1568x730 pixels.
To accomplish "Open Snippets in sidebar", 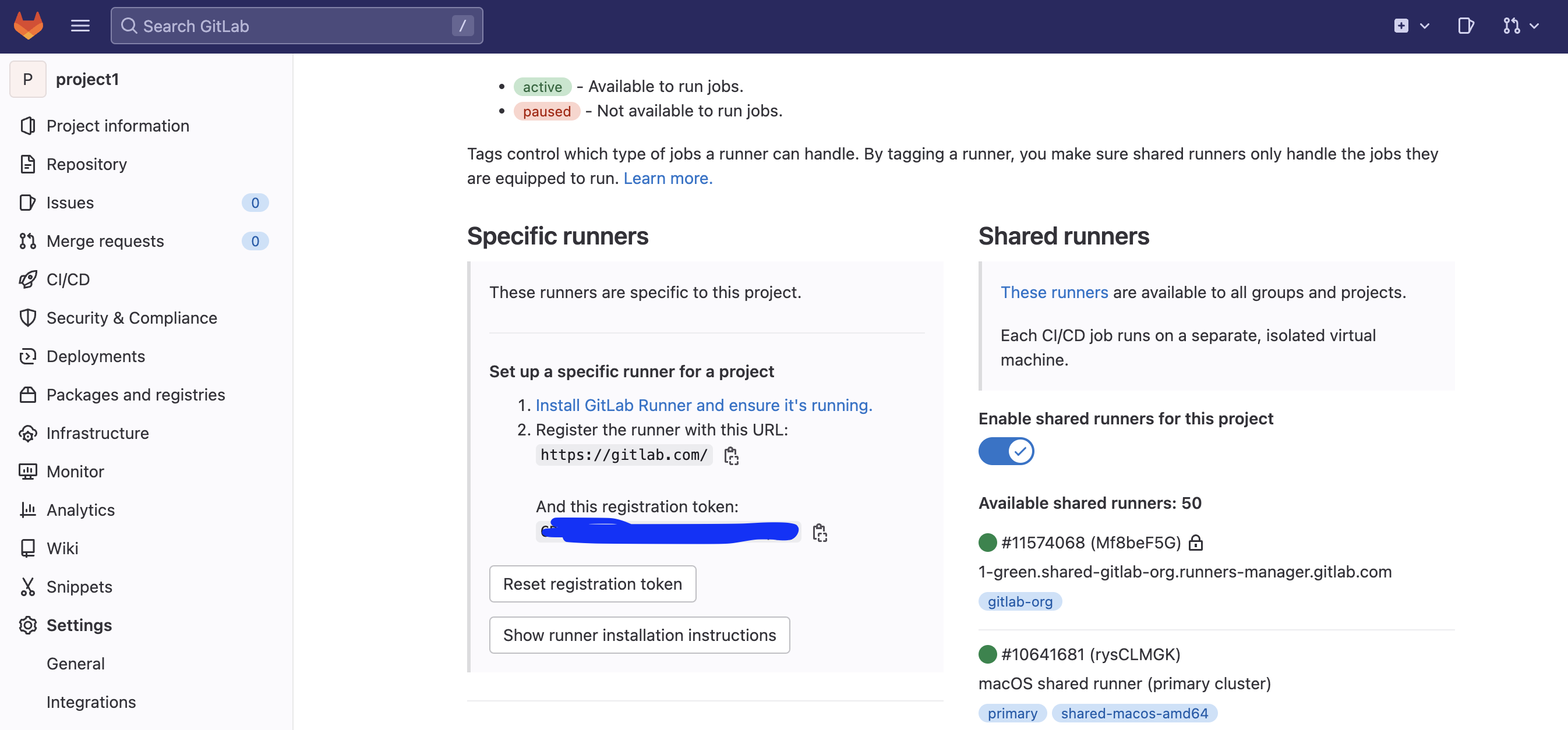I will pyautogui.click(x=79, y=586).
